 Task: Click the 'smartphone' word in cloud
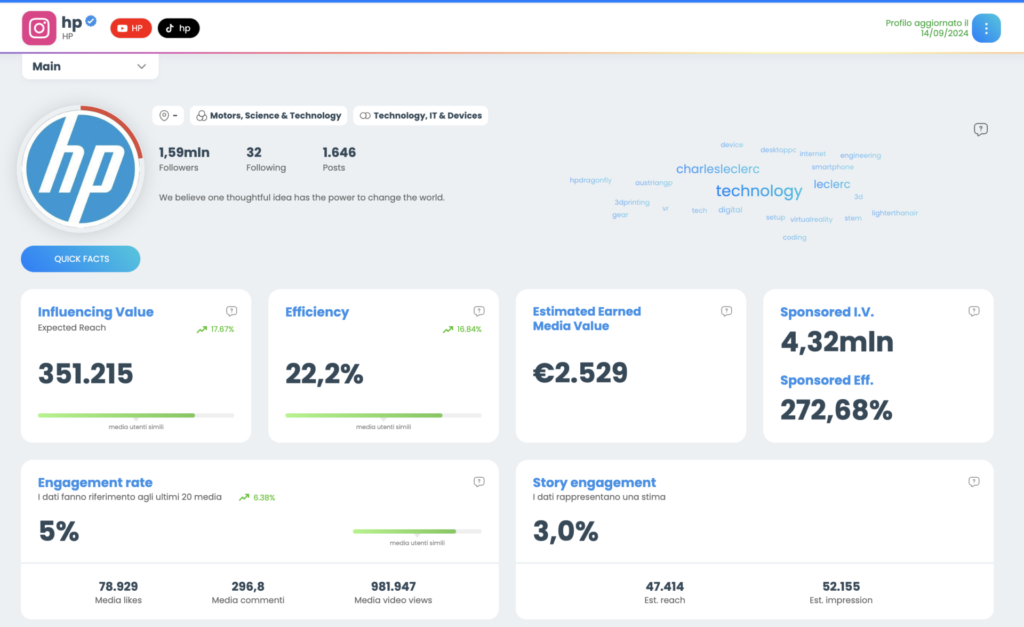pyautogui.click(x=833, y=167)
